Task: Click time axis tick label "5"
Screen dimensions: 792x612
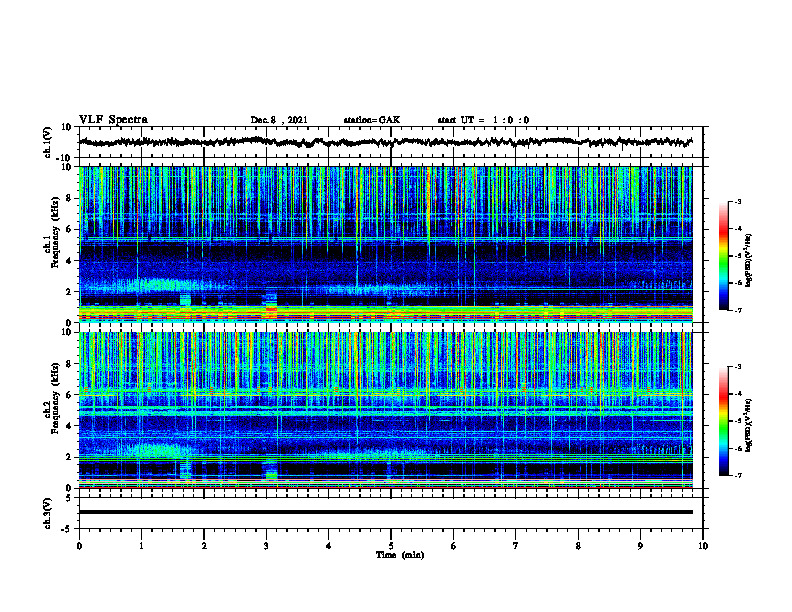Action: click(391, 546)
